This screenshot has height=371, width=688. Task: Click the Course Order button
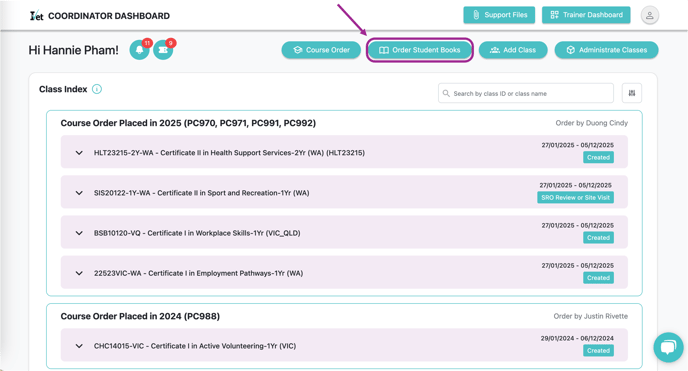click(321, 50)
